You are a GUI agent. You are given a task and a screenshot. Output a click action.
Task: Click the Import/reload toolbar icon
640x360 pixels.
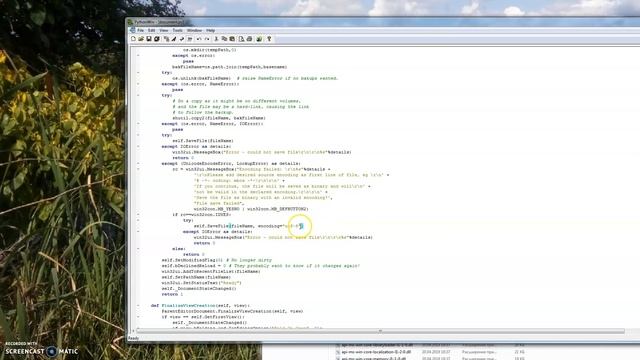190,39
